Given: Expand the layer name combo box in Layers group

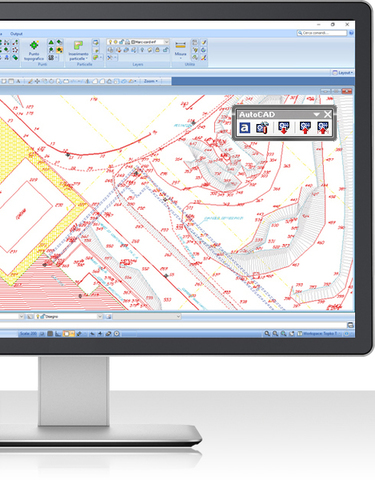Looking at the screenshot, I should [x=150, y=42].
